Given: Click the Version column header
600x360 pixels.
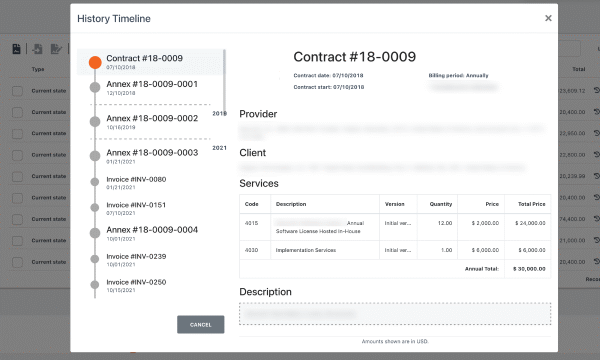Looking at the screenshot, I should [395, 204].
